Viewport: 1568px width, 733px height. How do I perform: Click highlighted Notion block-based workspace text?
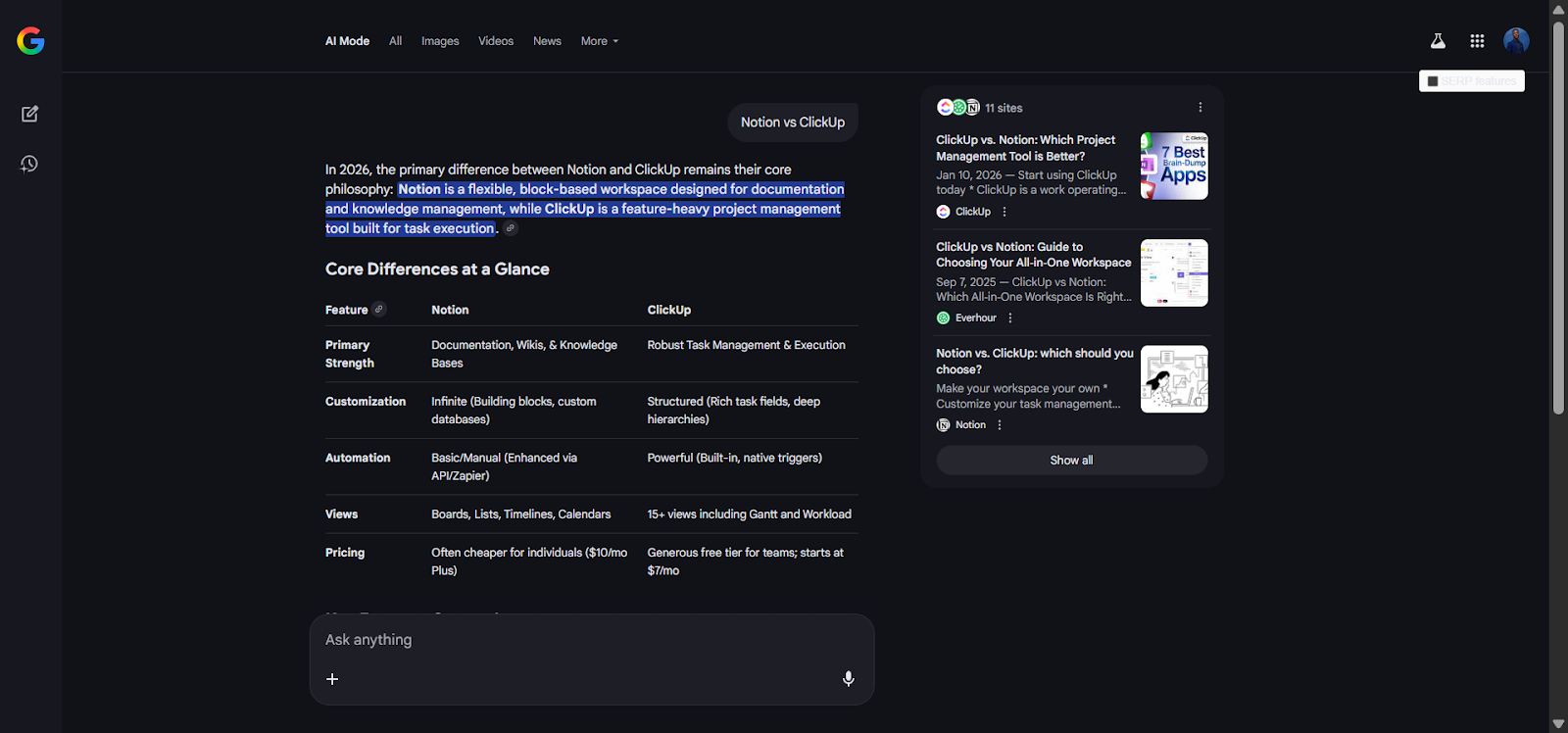point(585,209)
